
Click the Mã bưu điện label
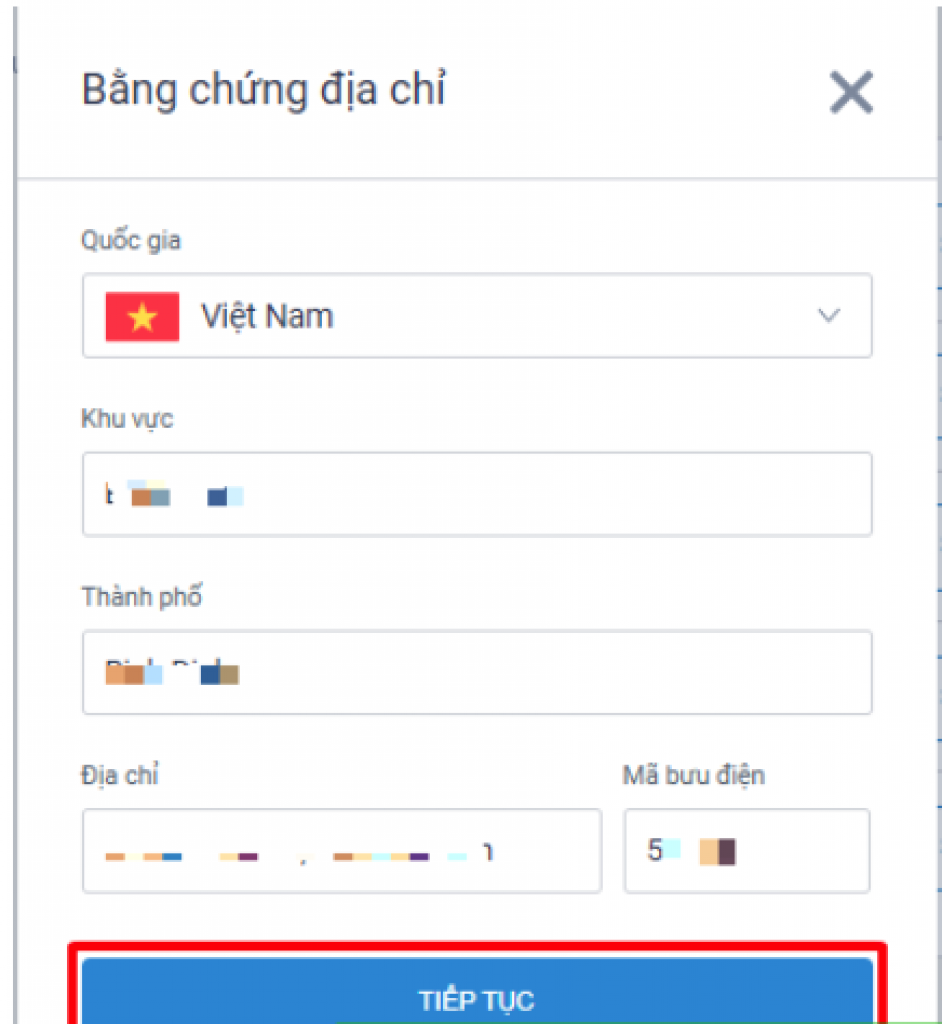[x=693, y=775]
